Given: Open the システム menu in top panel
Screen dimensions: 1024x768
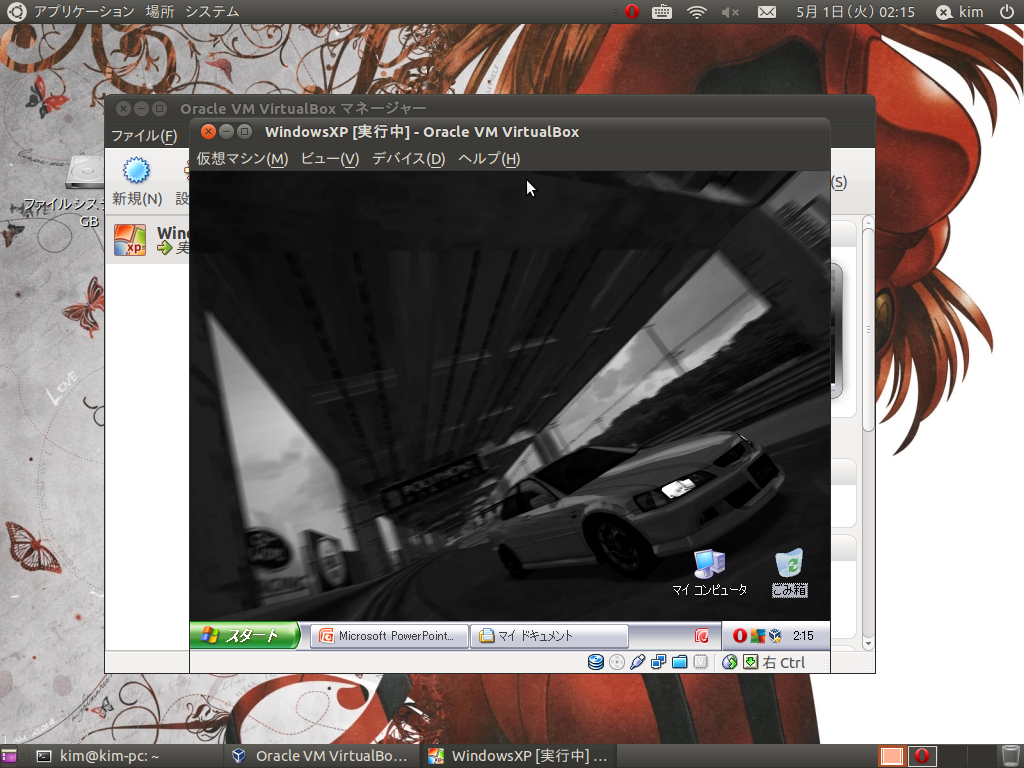Looking at the screenshot, I should click(212, 12).
